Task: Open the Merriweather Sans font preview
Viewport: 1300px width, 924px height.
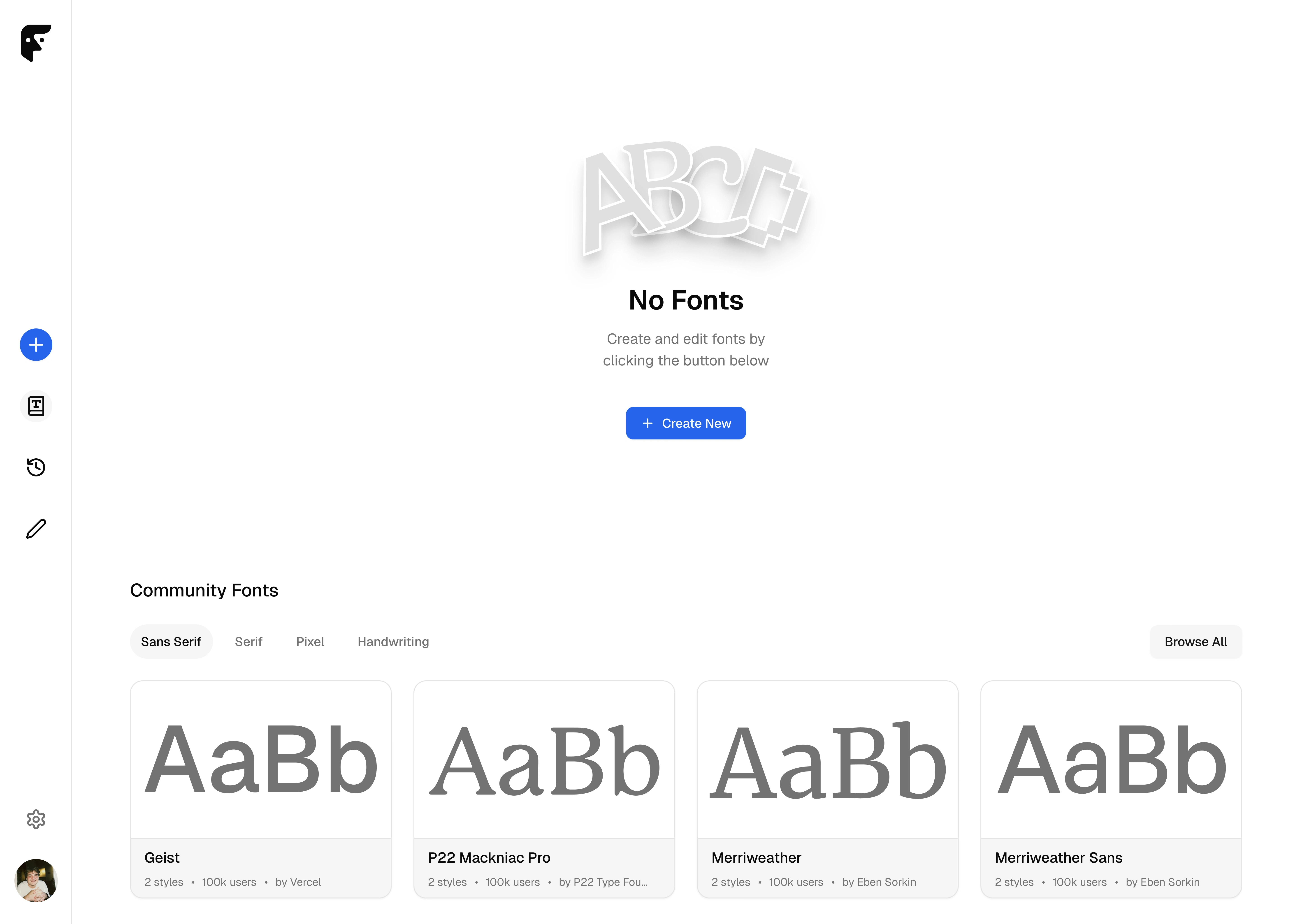Action: (1111, 760)
